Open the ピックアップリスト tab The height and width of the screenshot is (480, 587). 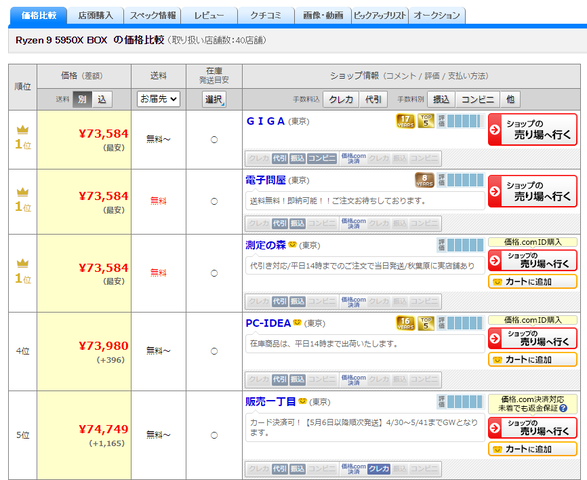point(380,16)
